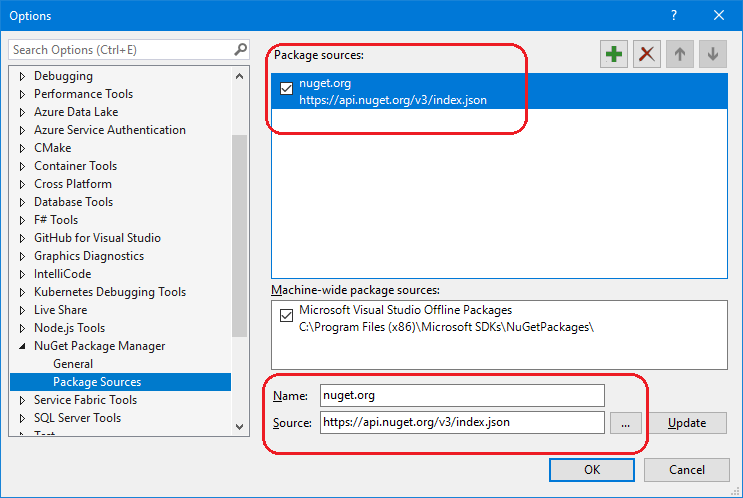
Task: Click the Name input field
Action: pos(462,395)
